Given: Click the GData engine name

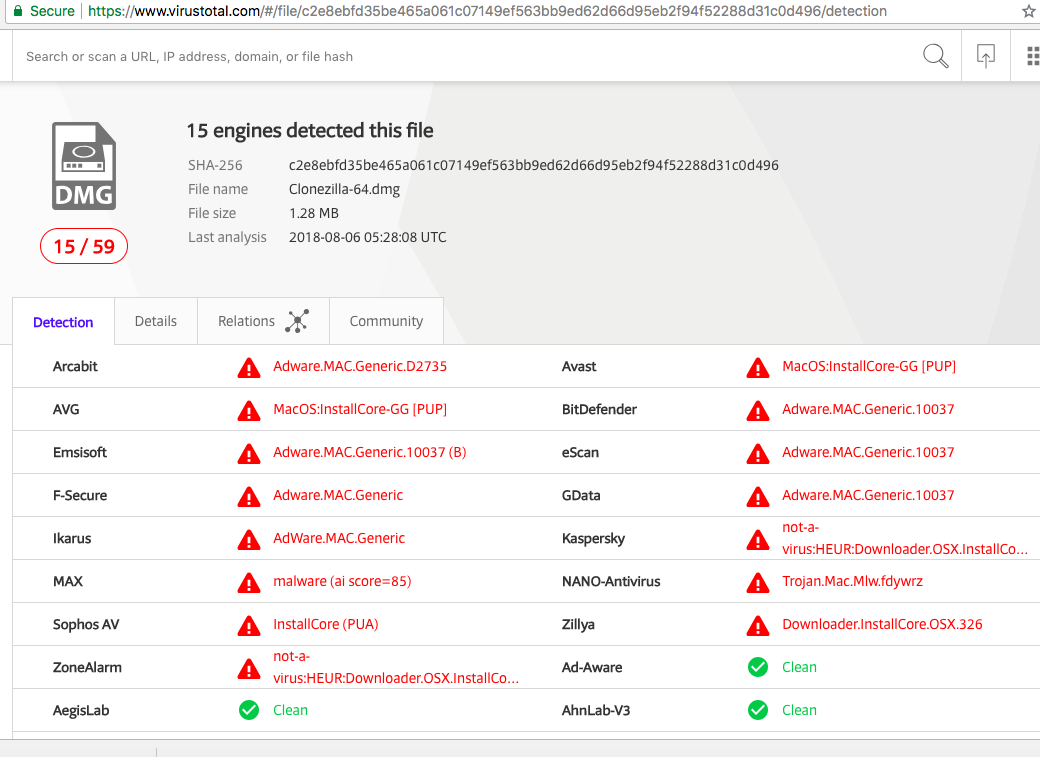Looking at the screenshot, I should pos(581,495).
